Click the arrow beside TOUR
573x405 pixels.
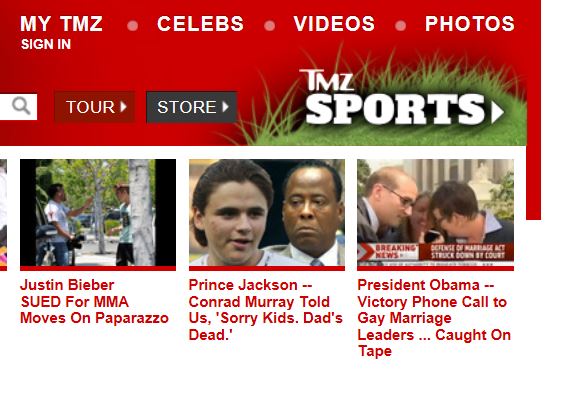124,107
